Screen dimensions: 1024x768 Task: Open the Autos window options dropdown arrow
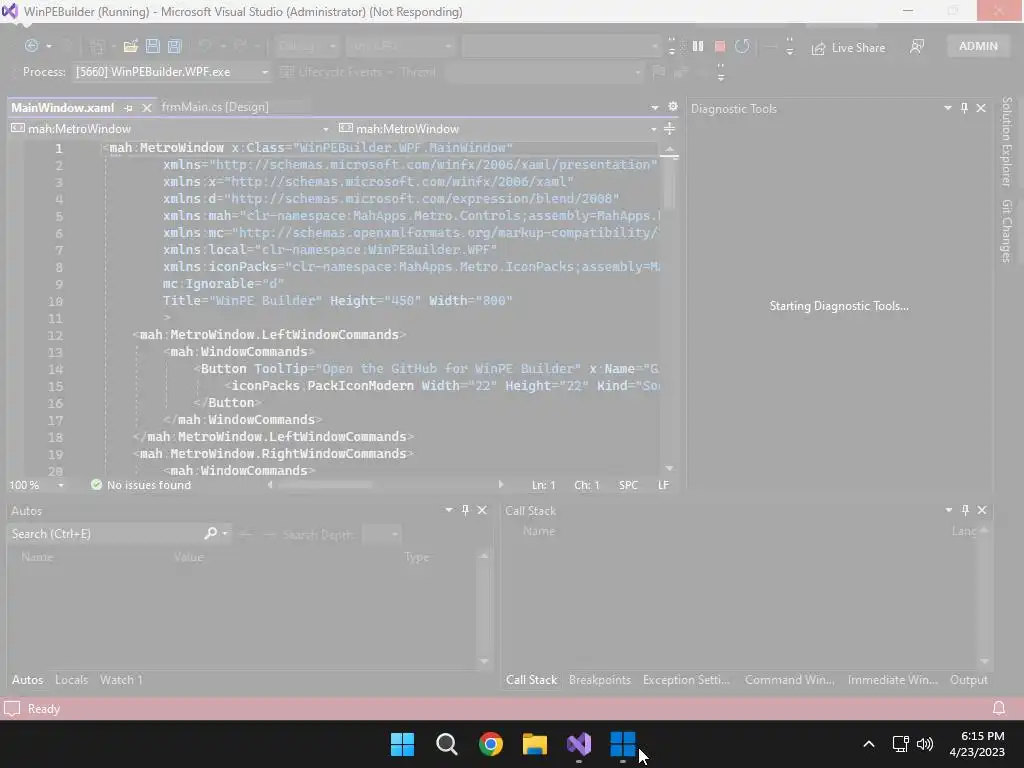[x=449, y=510]
